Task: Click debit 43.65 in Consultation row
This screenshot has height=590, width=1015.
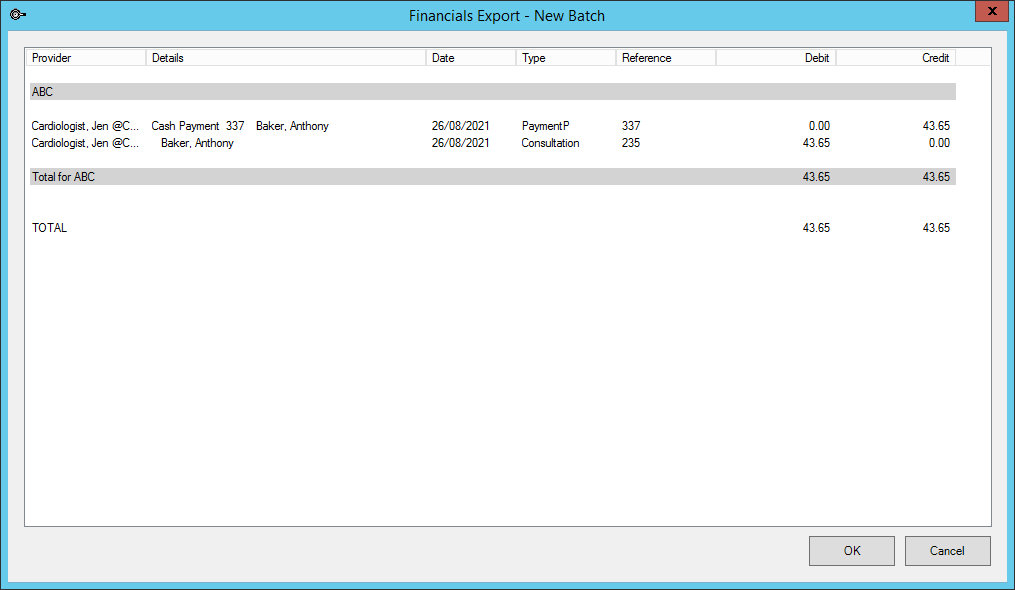Action: pyautogui.click(x=816, y=143)
